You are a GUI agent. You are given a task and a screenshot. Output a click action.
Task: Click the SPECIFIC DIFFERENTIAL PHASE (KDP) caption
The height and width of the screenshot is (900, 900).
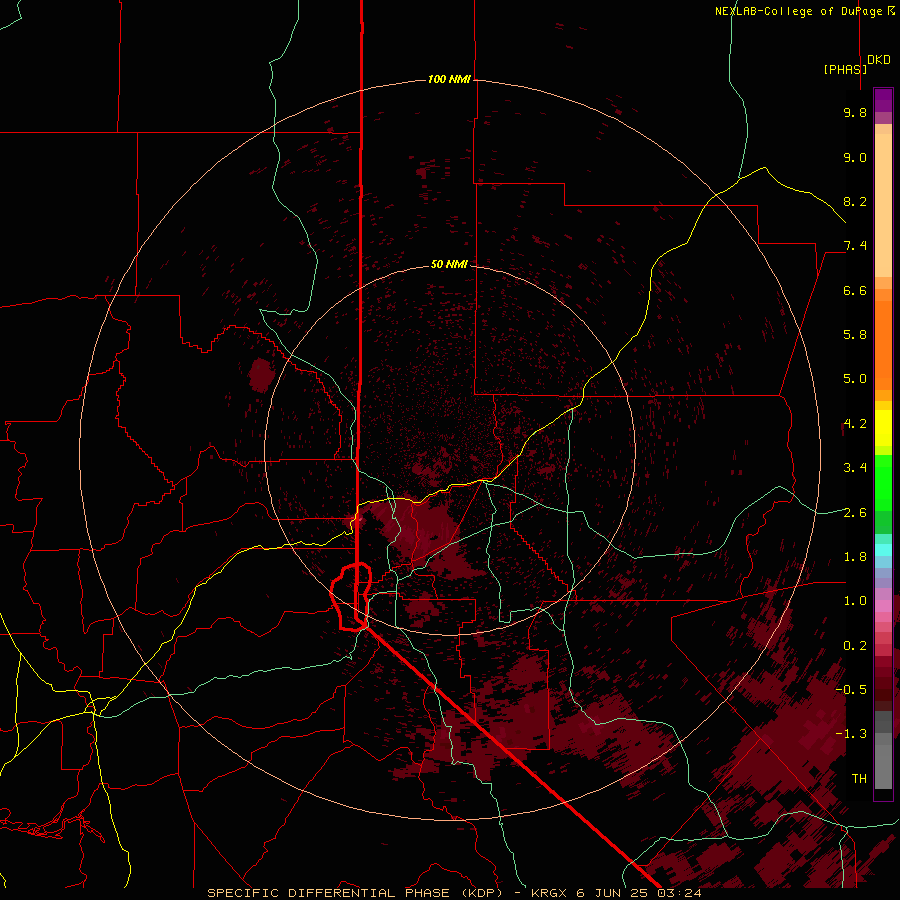[x=357, y=893]
